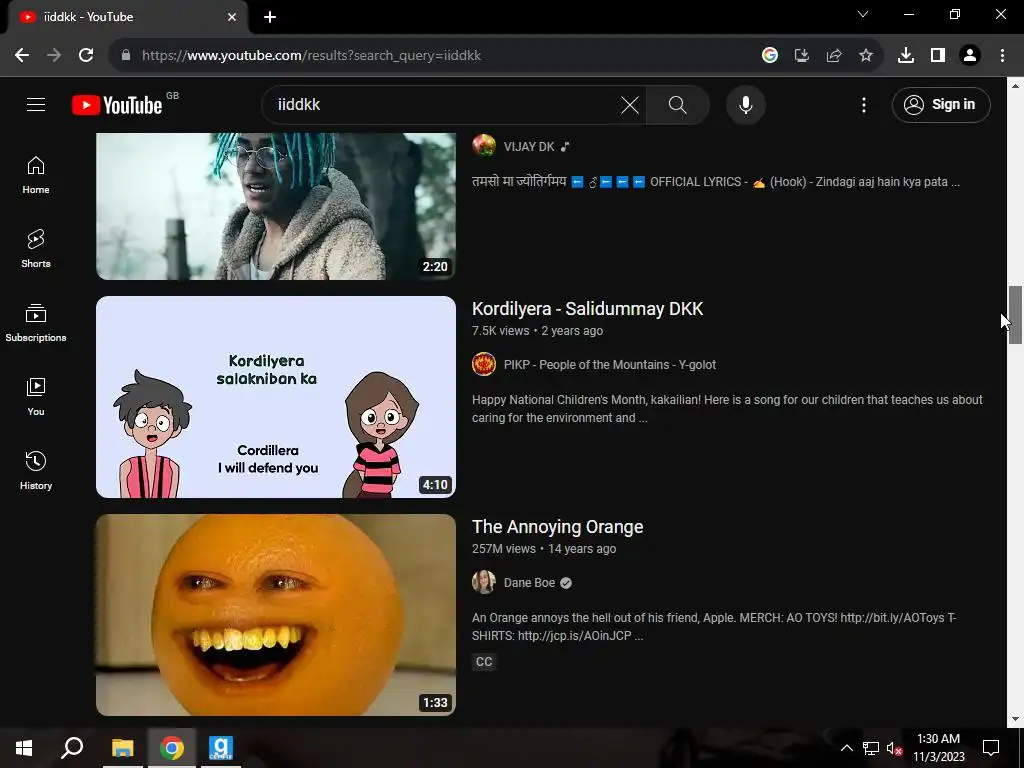This screenshot has width=1024, height=768.
Task: Open the muted volume tray icon
Action: 894,748
